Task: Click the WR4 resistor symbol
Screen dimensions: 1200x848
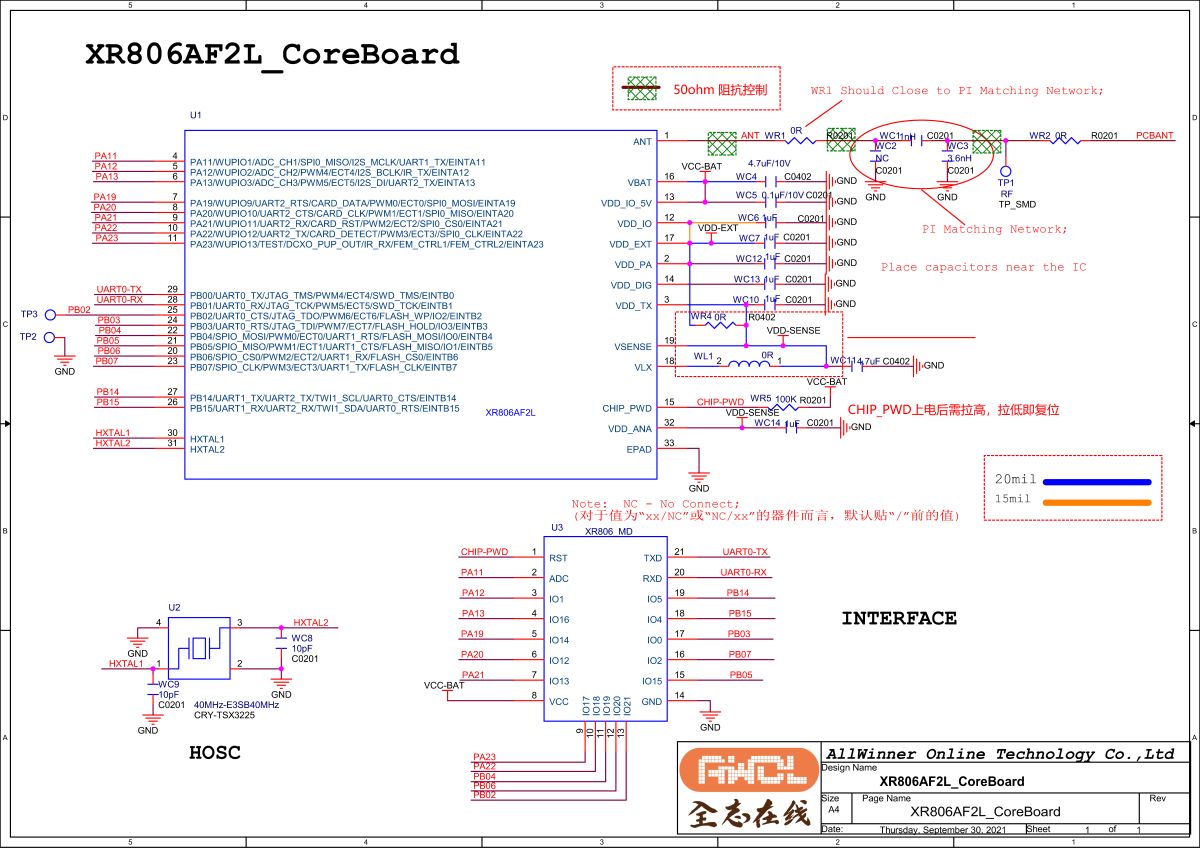Action: click(721, 324)
